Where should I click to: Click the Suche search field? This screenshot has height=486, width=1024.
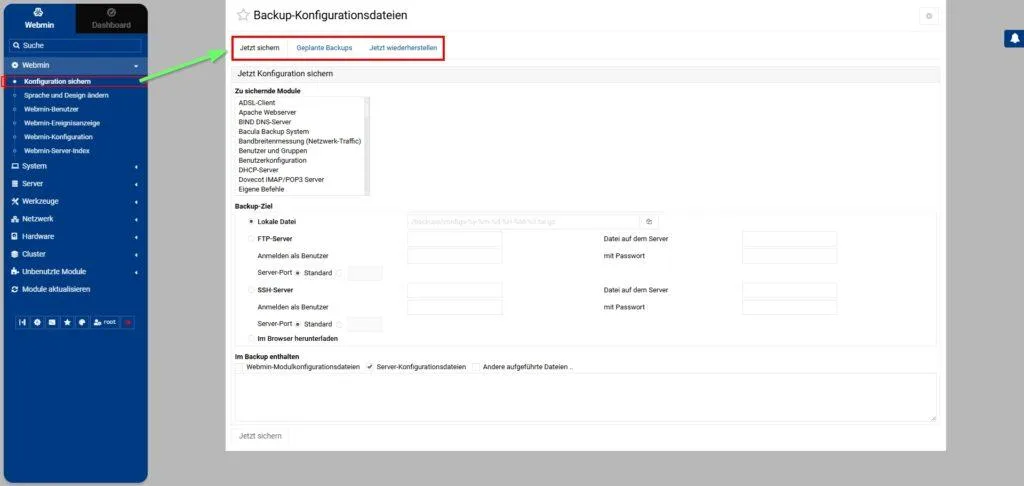click(x=78, y=46)
